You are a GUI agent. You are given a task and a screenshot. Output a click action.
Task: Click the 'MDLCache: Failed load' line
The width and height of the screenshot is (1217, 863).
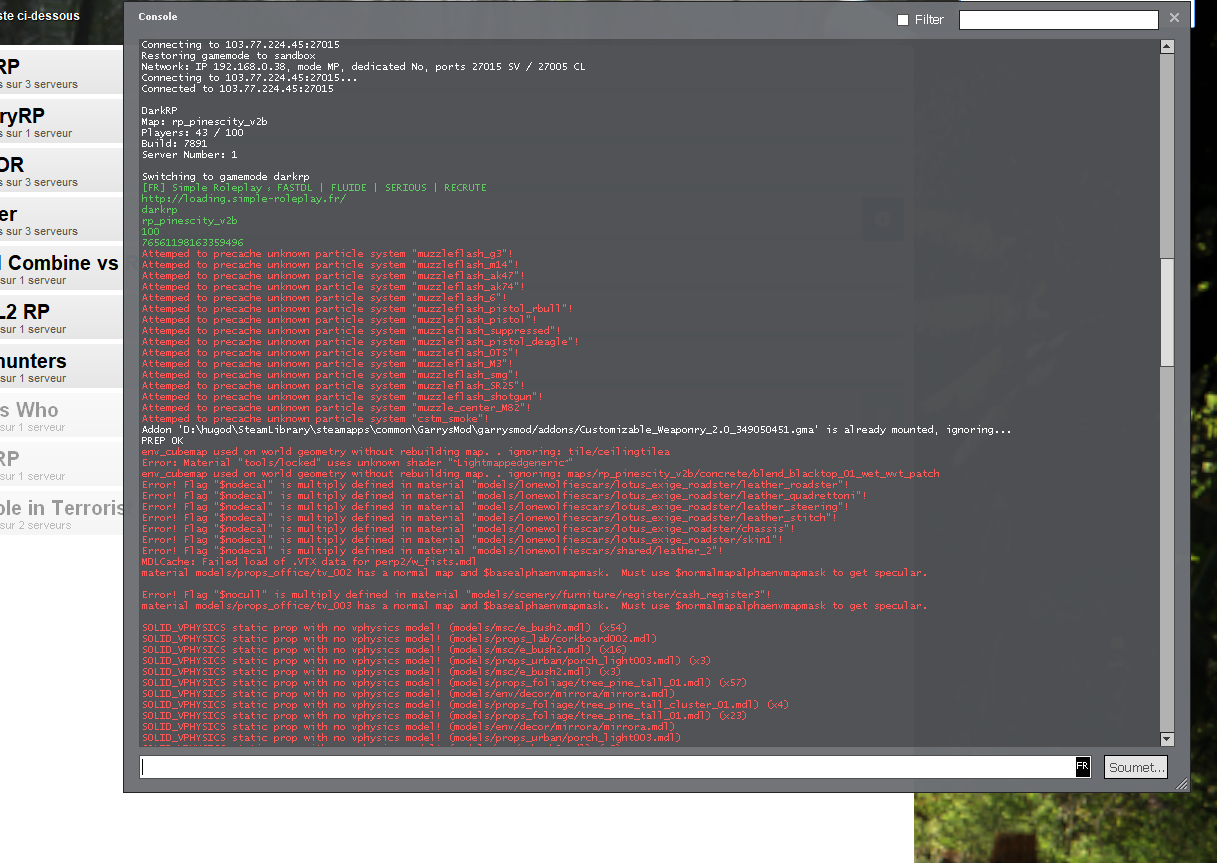coord(309,562)
